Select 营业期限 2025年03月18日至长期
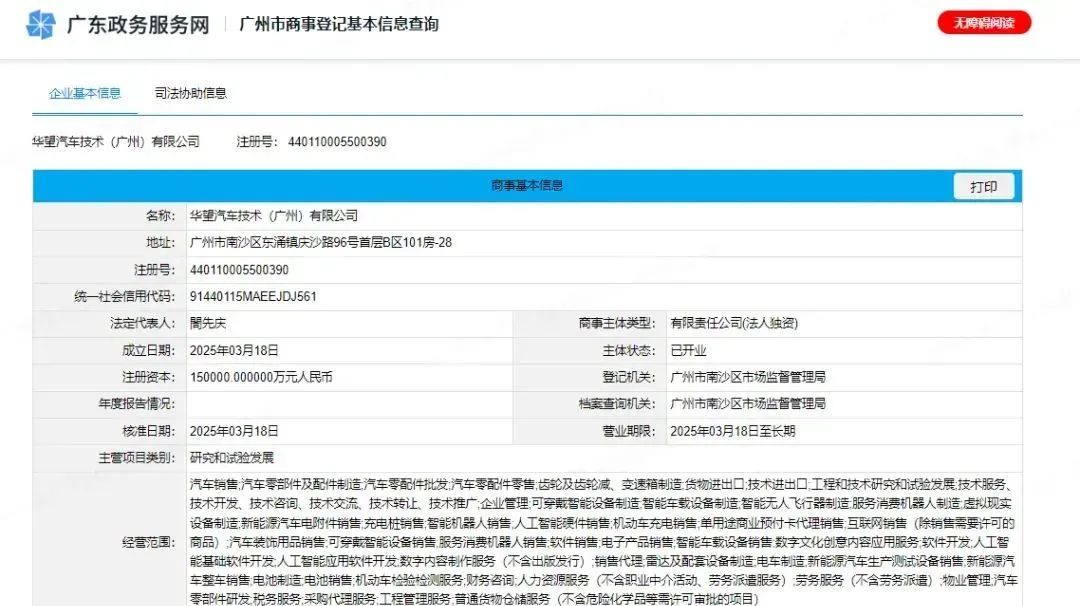Screen dimensions: 1080x606 pos(732,431)
